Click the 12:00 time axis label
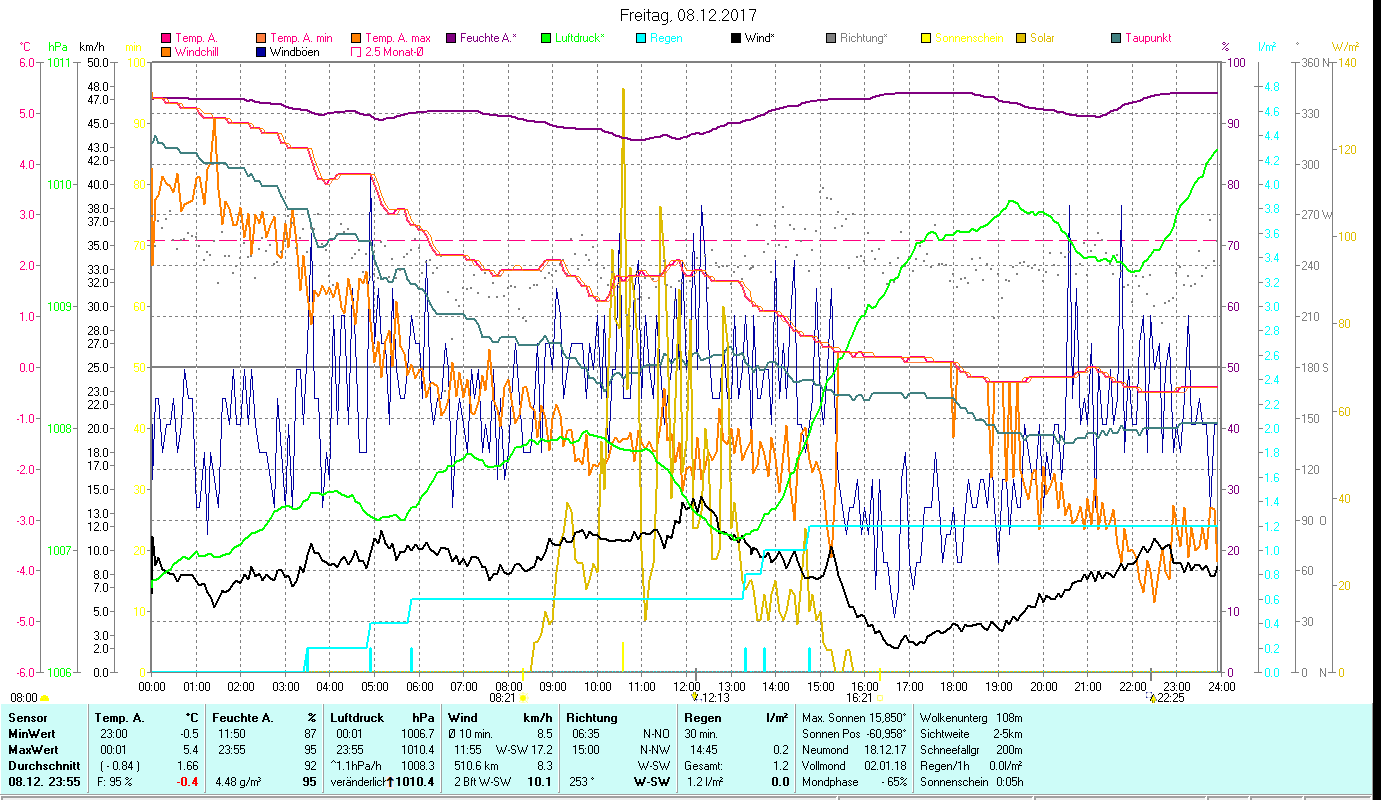This screenshot has width=1381, height=800. click(686, 686)
